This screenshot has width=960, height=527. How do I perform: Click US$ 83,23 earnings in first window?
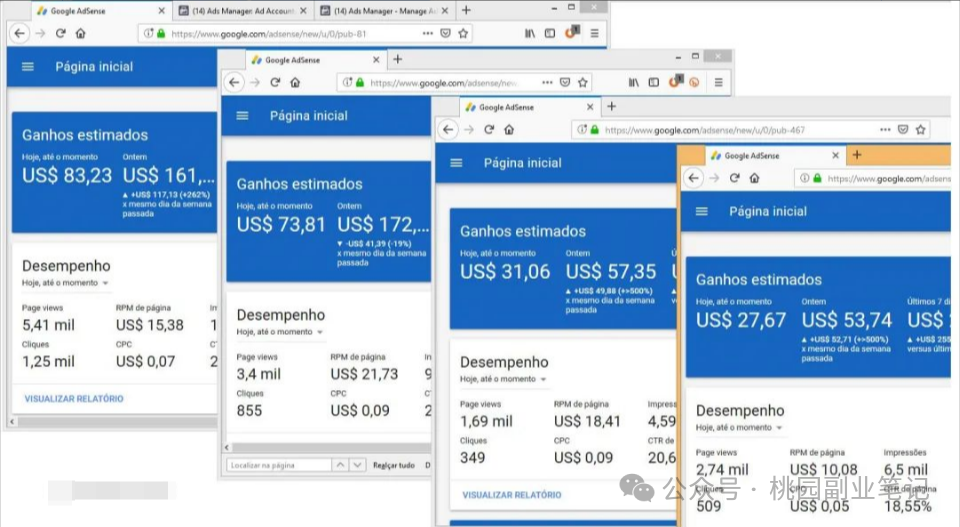67,176
